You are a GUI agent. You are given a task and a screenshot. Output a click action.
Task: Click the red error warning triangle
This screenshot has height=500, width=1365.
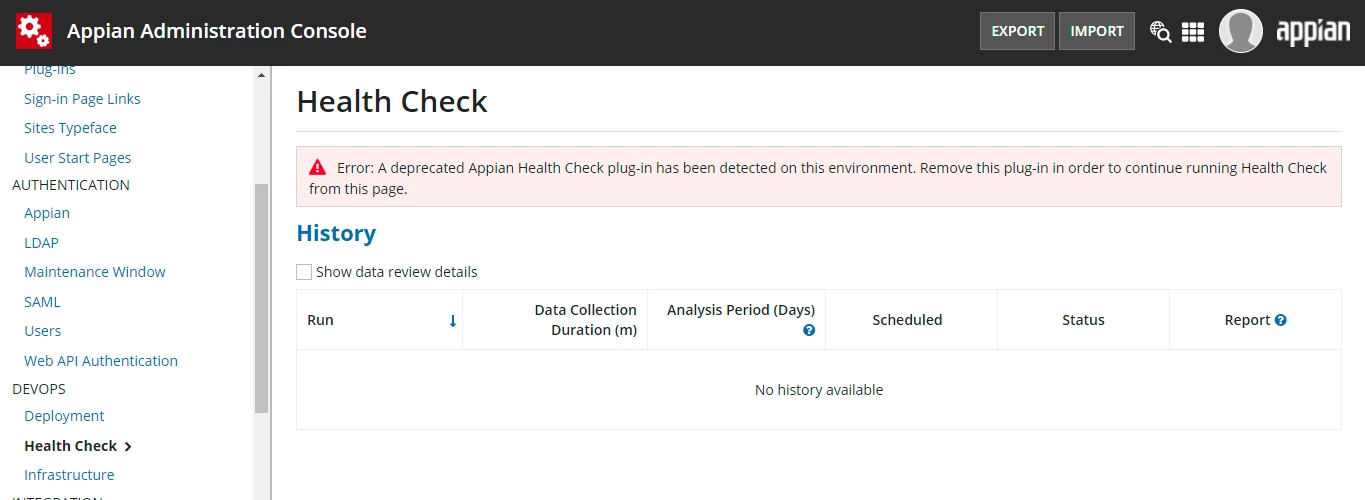coord(317,168)
